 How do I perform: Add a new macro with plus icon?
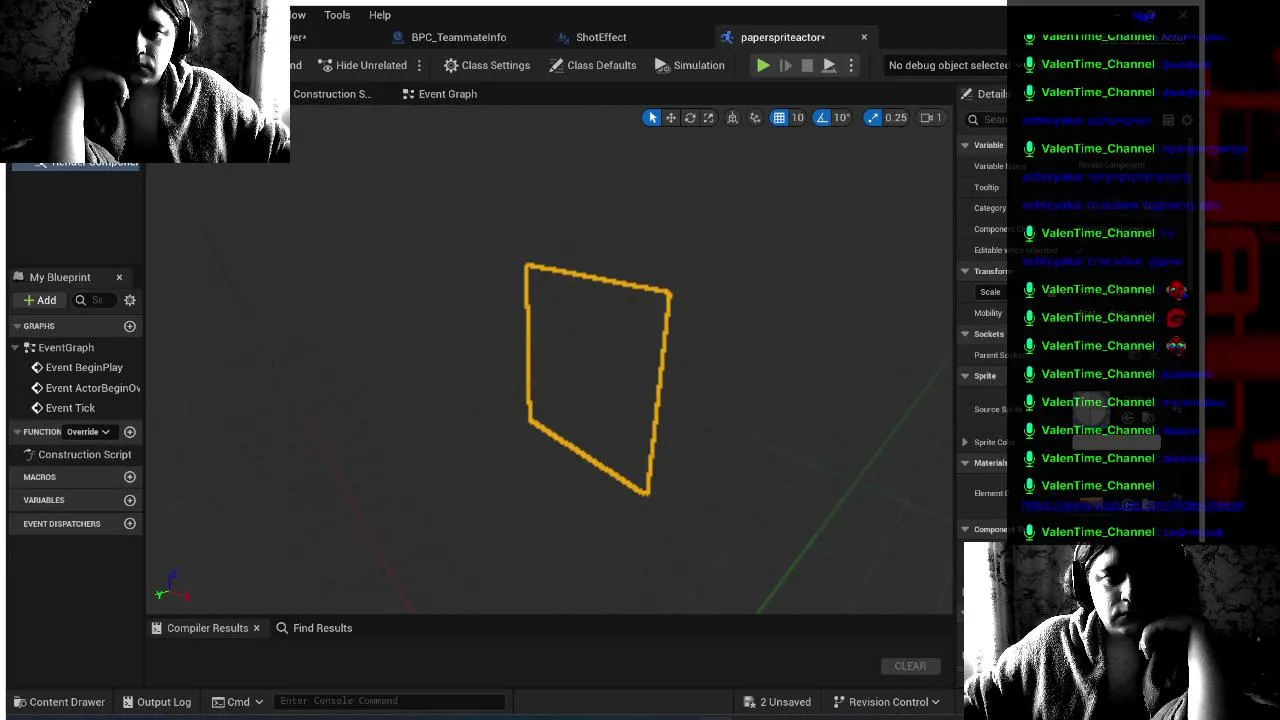click(130, 477)
